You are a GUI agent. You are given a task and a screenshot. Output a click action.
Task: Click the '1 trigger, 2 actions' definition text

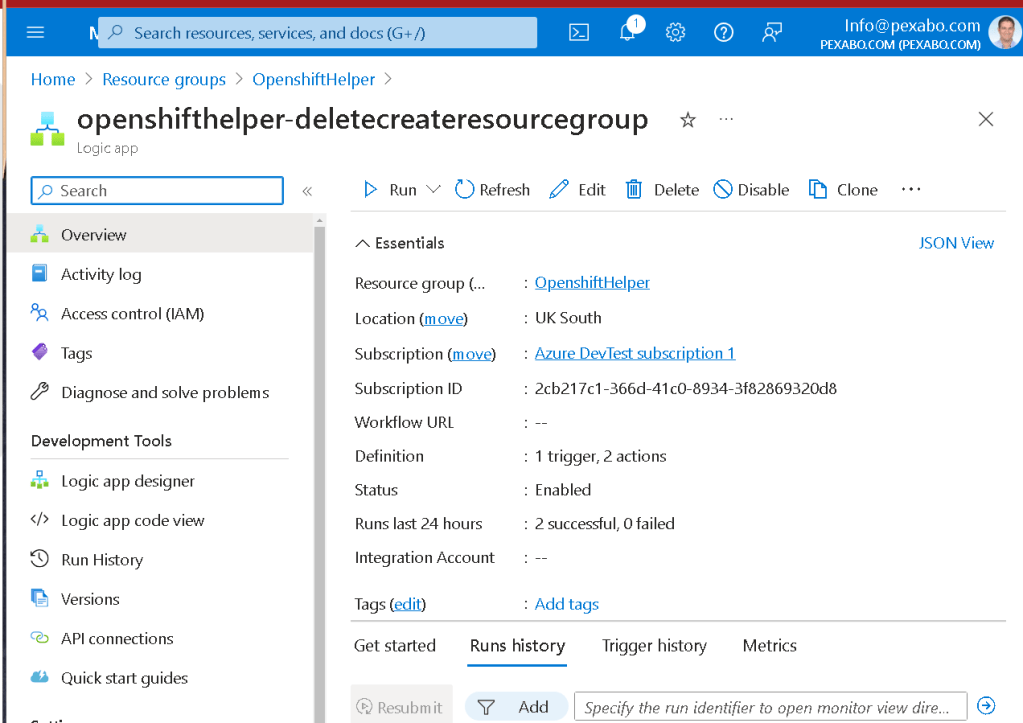[600, 456]
